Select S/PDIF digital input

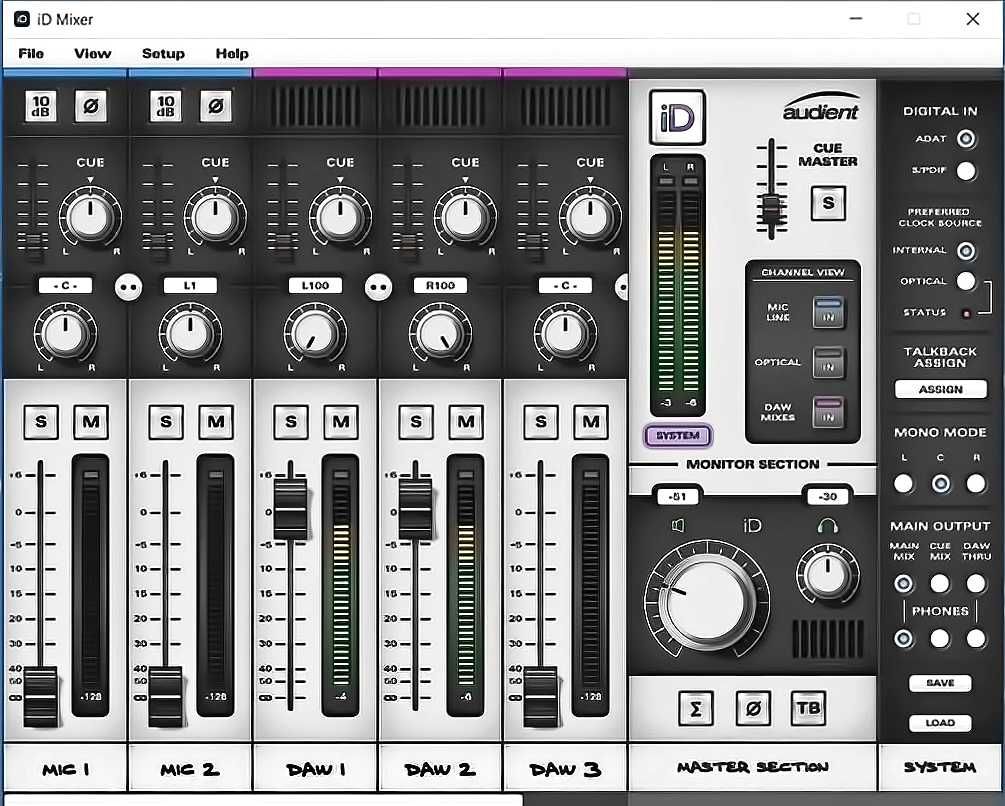coord(966,170)
